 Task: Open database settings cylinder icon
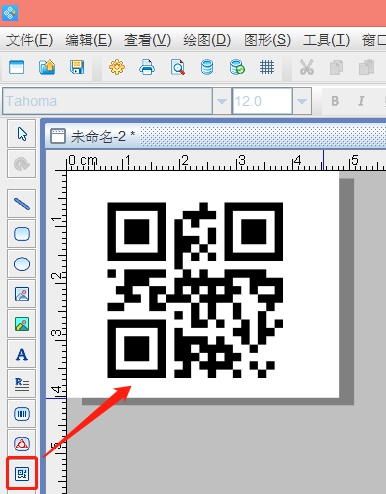coord(207,67)
